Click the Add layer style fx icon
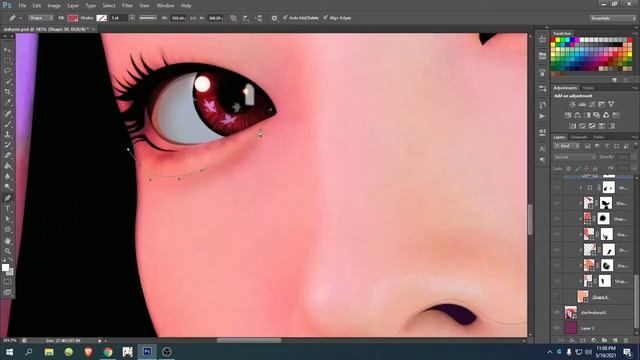Image resolution: width=640 pixels, height=360 pixels. point(572,340)
